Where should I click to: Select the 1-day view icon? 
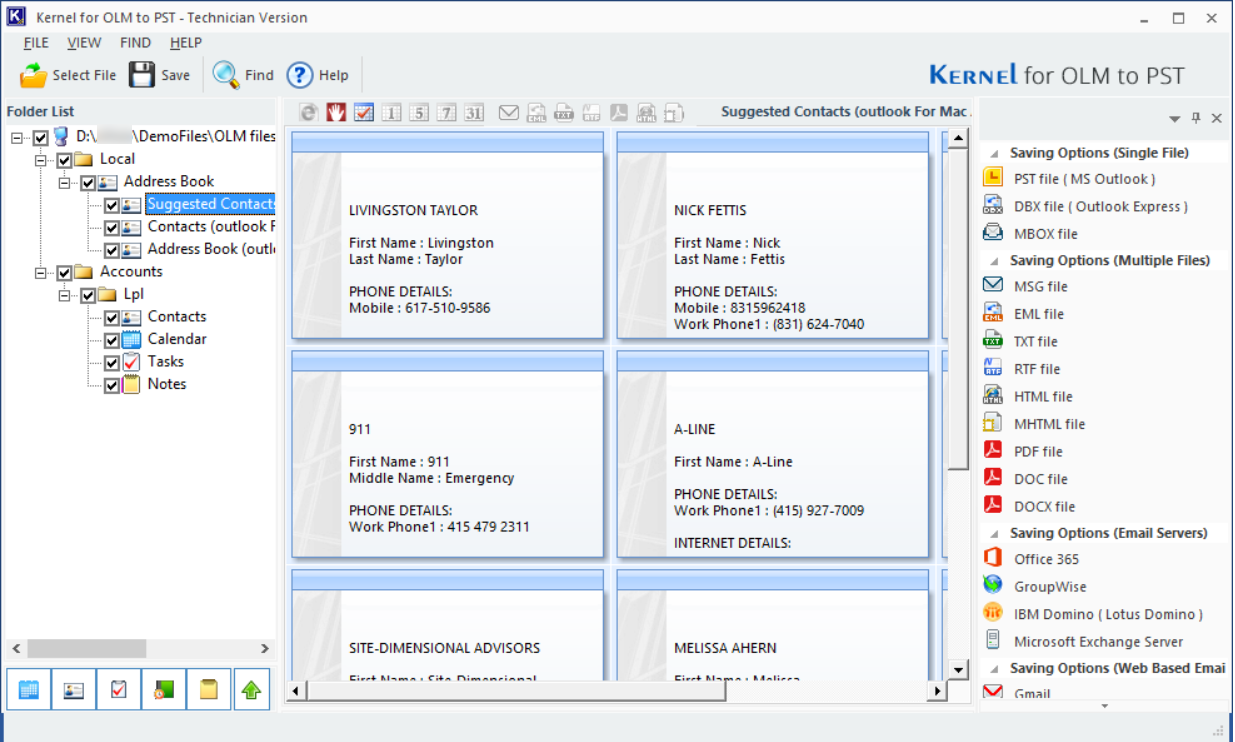pos(392,113)
